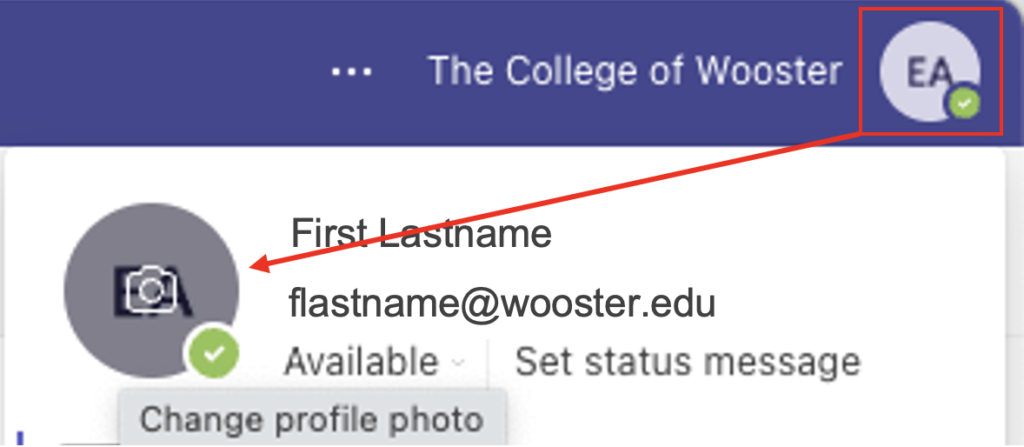
Task: Click the flastname@wooster.edu email address
Action: (x=502, y=303)
